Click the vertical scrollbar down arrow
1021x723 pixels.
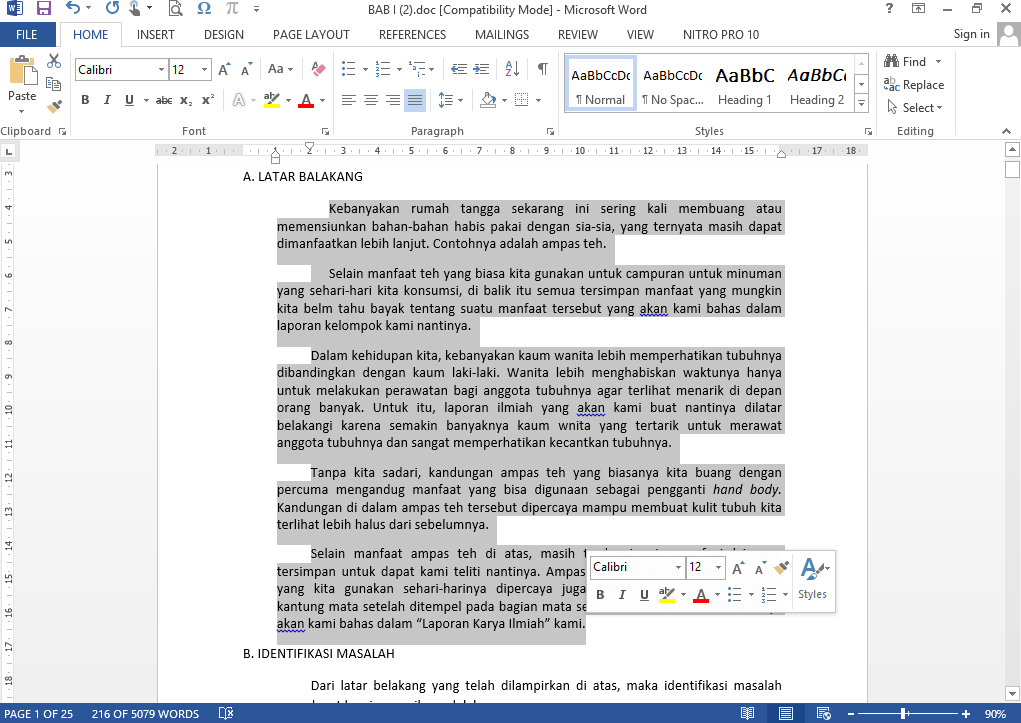point(1013,692)
